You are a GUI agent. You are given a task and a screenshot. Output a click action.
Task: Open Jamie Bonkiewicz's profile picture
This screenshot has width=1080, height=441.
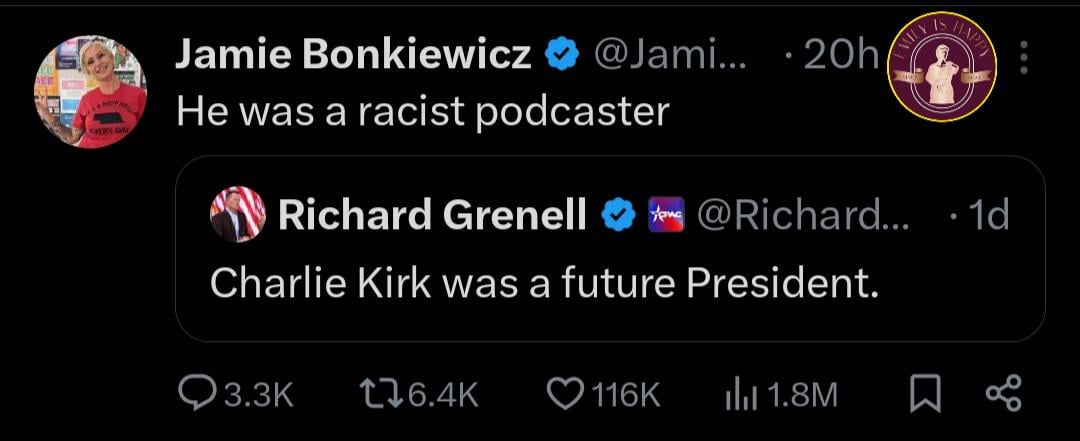click(91, 92)
